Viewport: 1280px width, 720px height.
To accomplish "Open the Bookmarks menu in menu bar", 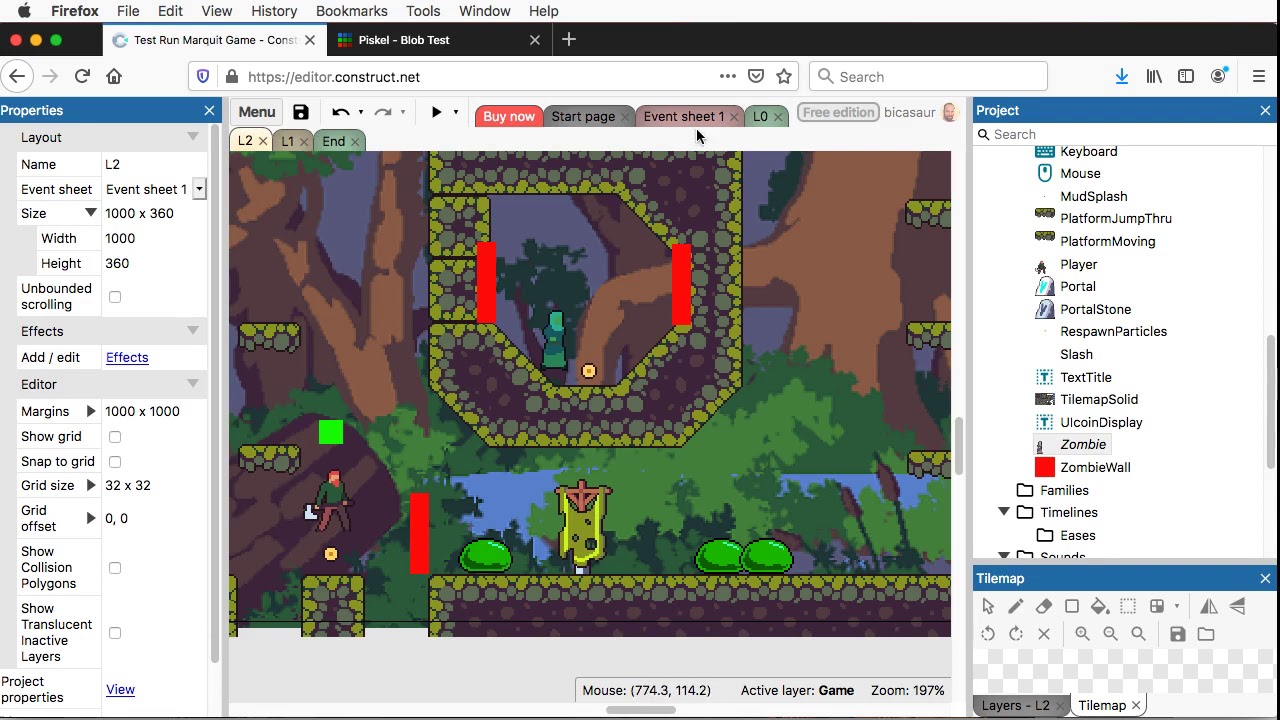I will 352,11.
